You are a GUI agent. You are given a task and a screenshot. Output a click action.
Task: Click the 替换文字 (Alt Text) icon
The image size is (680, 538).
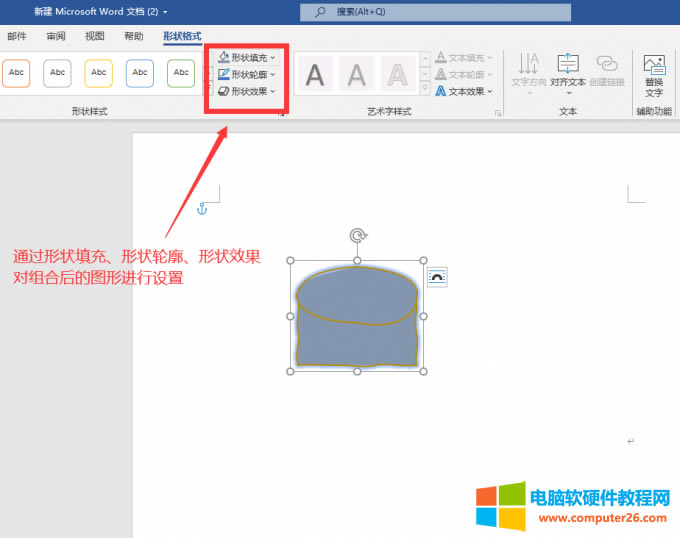(x=654, y=74)
